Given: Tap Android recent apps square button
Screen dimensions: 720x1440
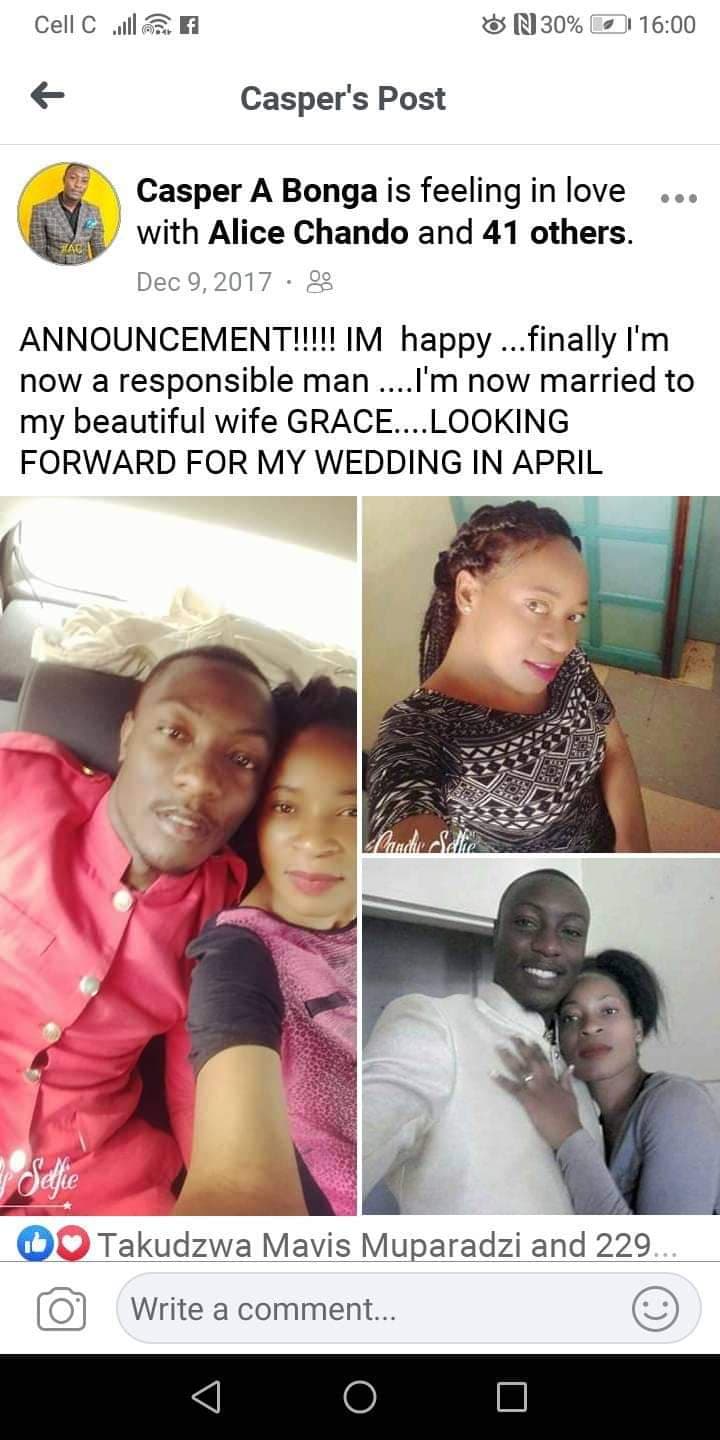Looking at the screenshot, I should 512,1396.
